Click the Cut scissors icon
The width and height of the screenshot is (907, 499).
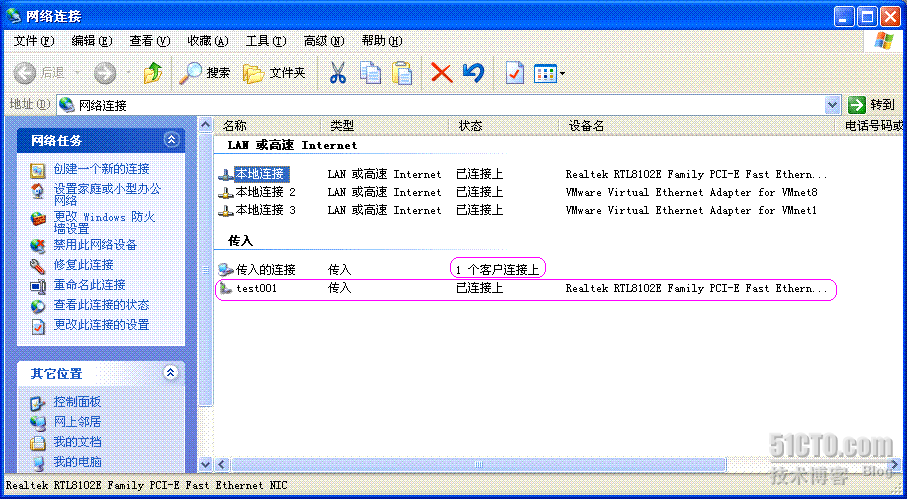click(x=338, y=73)
